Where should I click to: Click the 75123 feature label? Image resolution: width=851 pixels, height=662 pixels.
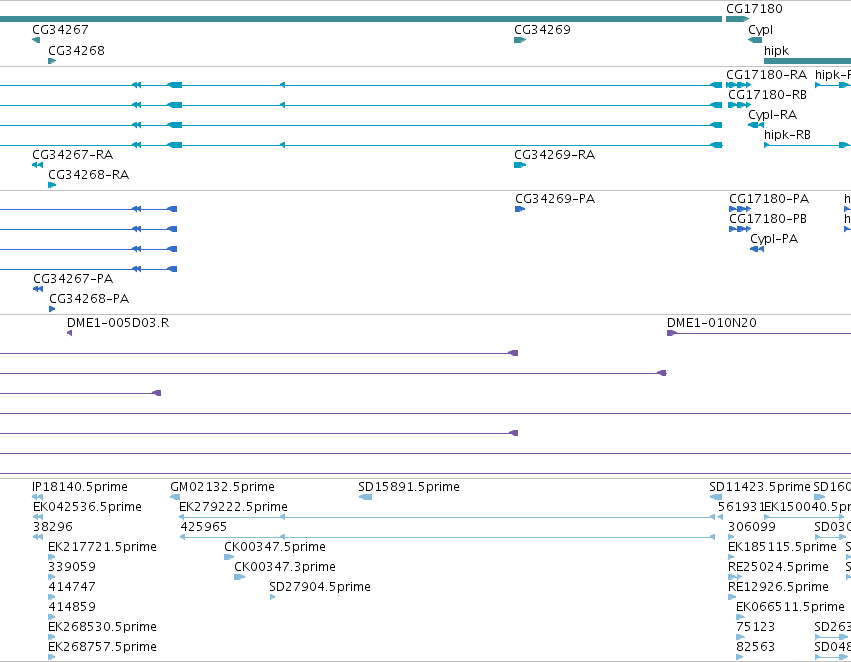point(755,627)
